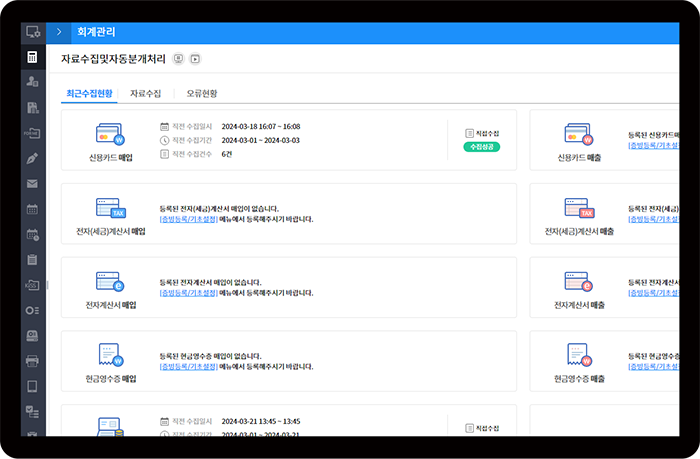
Task: Switch to the 자료수집 tab
Action: [146, 93]
